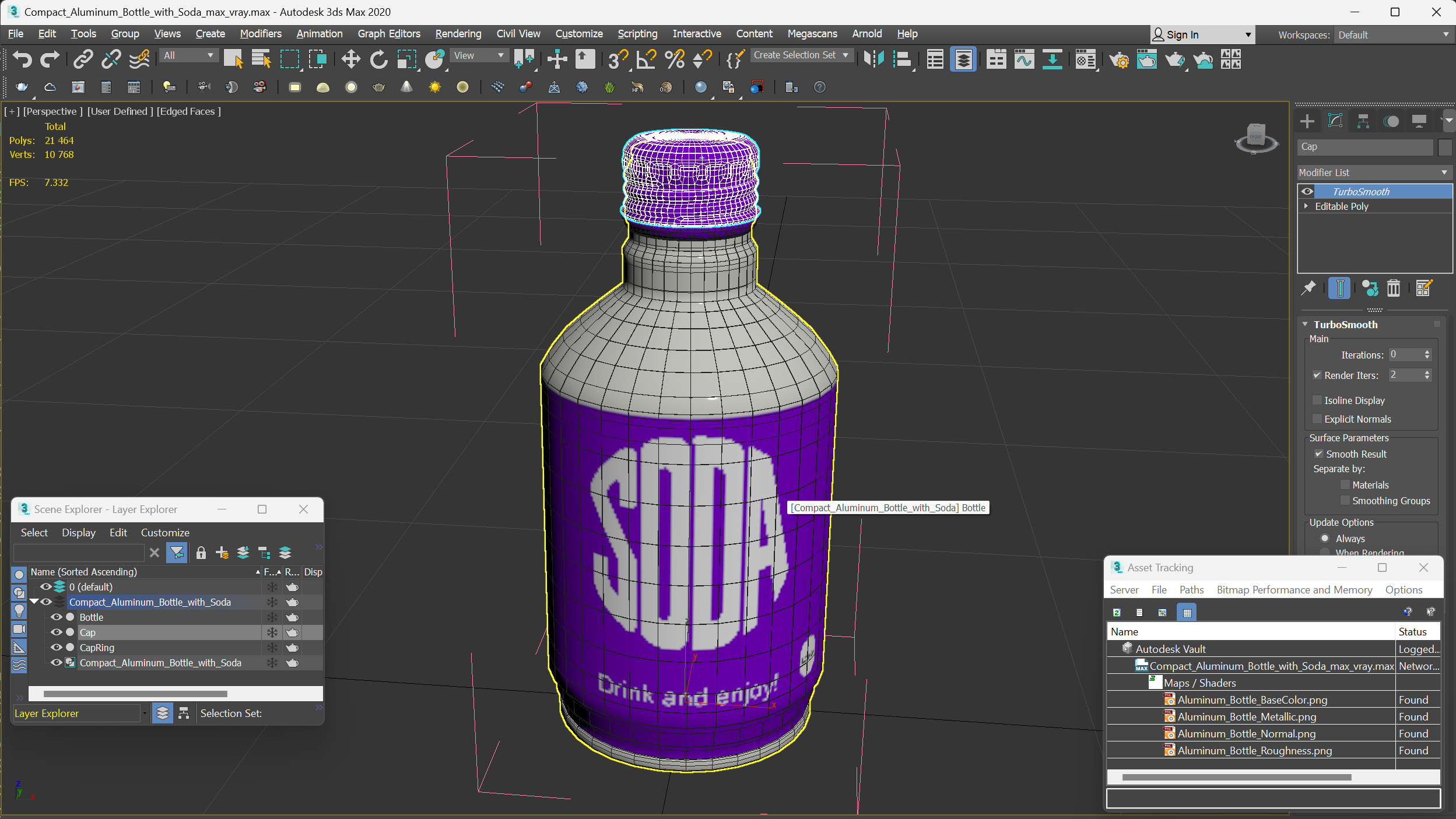Screen dimensions: 1456x819
Task: Open Paths menu in Asset Tracking
Action: (1191, 590)
